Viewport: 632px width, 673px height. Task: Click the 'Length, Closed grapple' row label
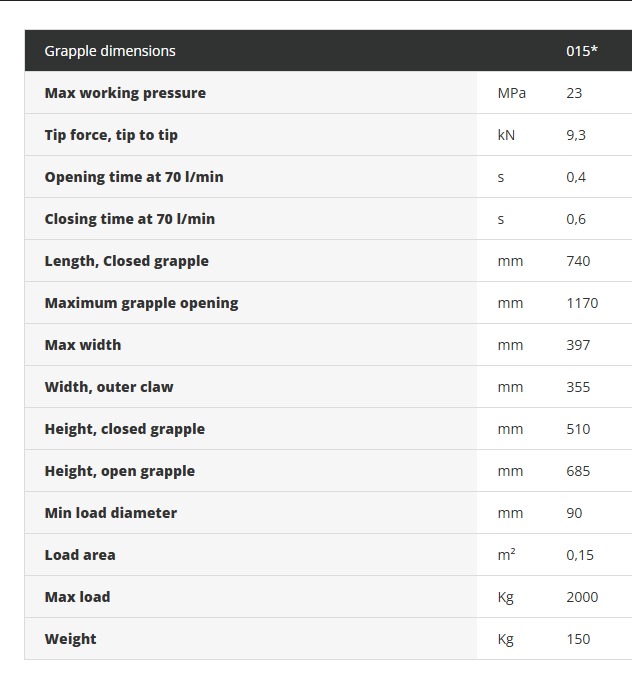tap(127, 261)
